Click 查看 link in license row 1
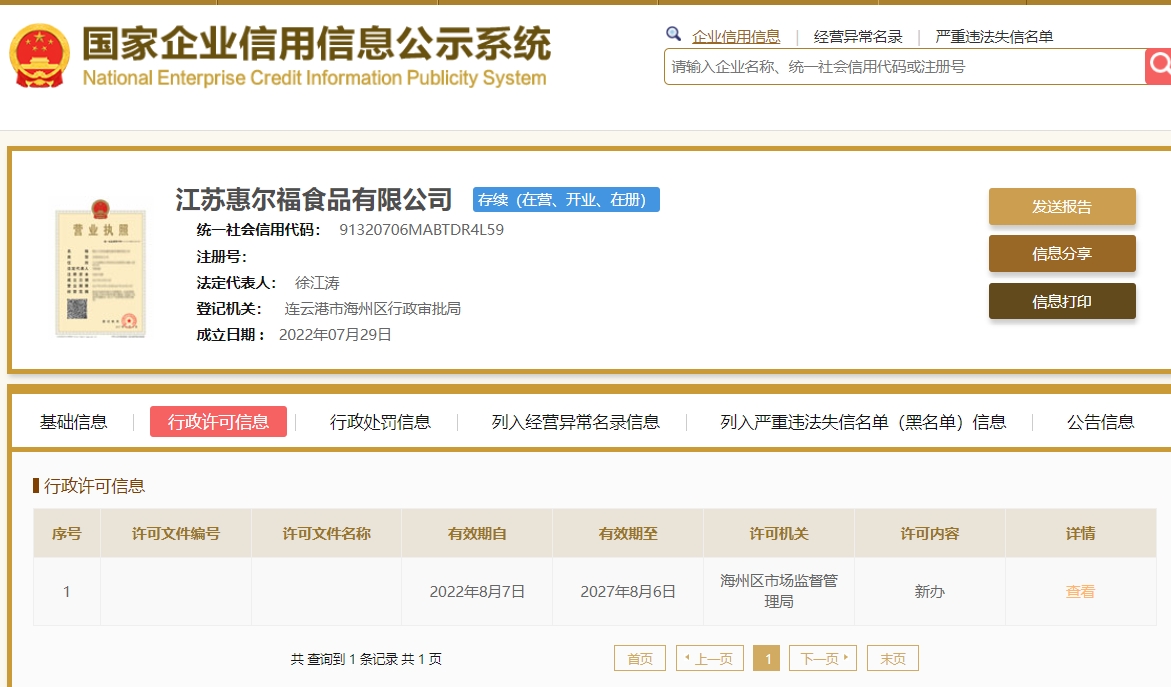Image resolution: width=1171 pixels, height=687 pixels. tap(1080, 591)
